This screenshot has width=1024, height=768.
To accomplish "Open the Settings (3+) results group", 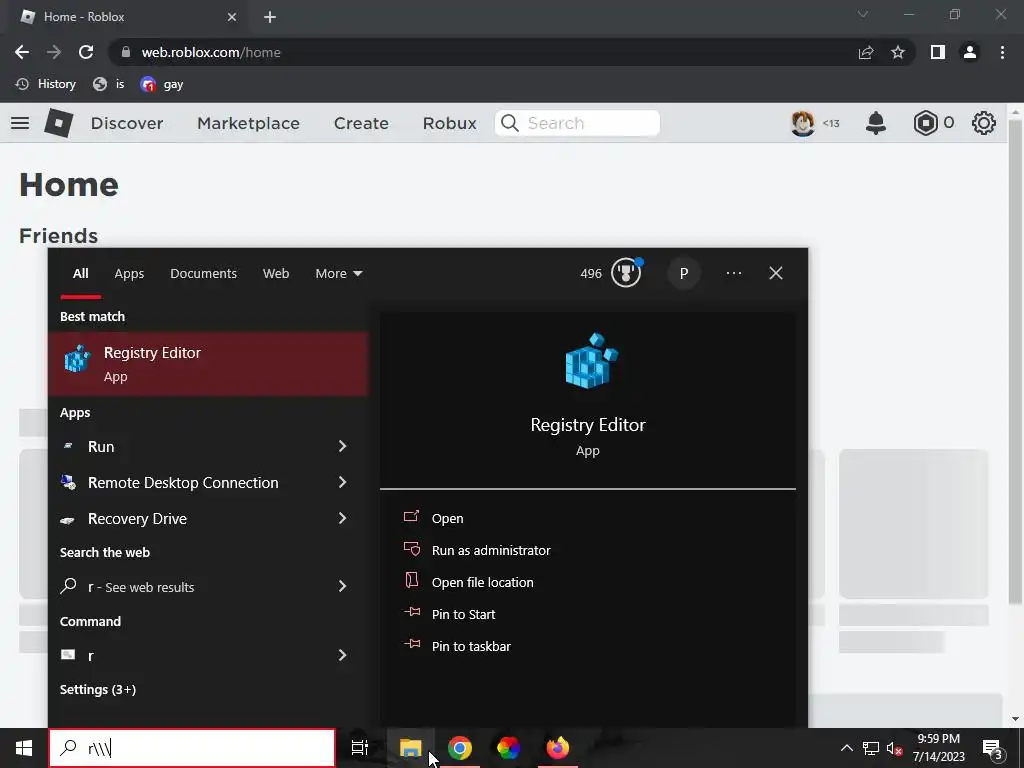I will pos(98,690).
